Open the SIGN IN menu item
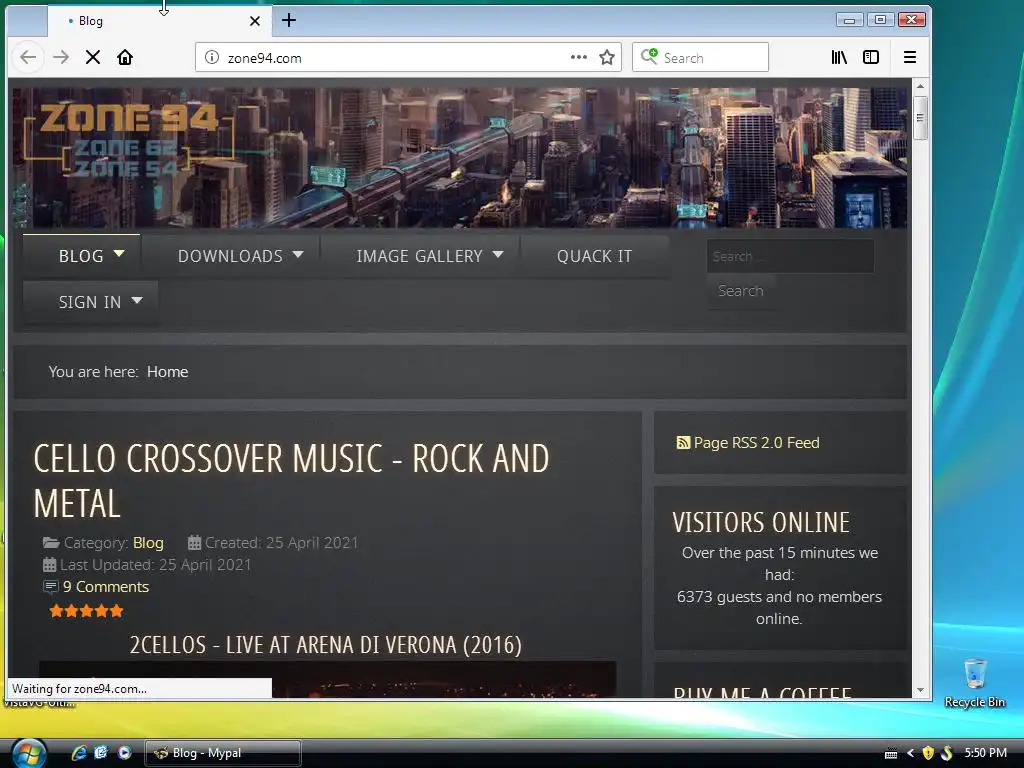Viewport: 1024px width, 768px height. (90, 302)
